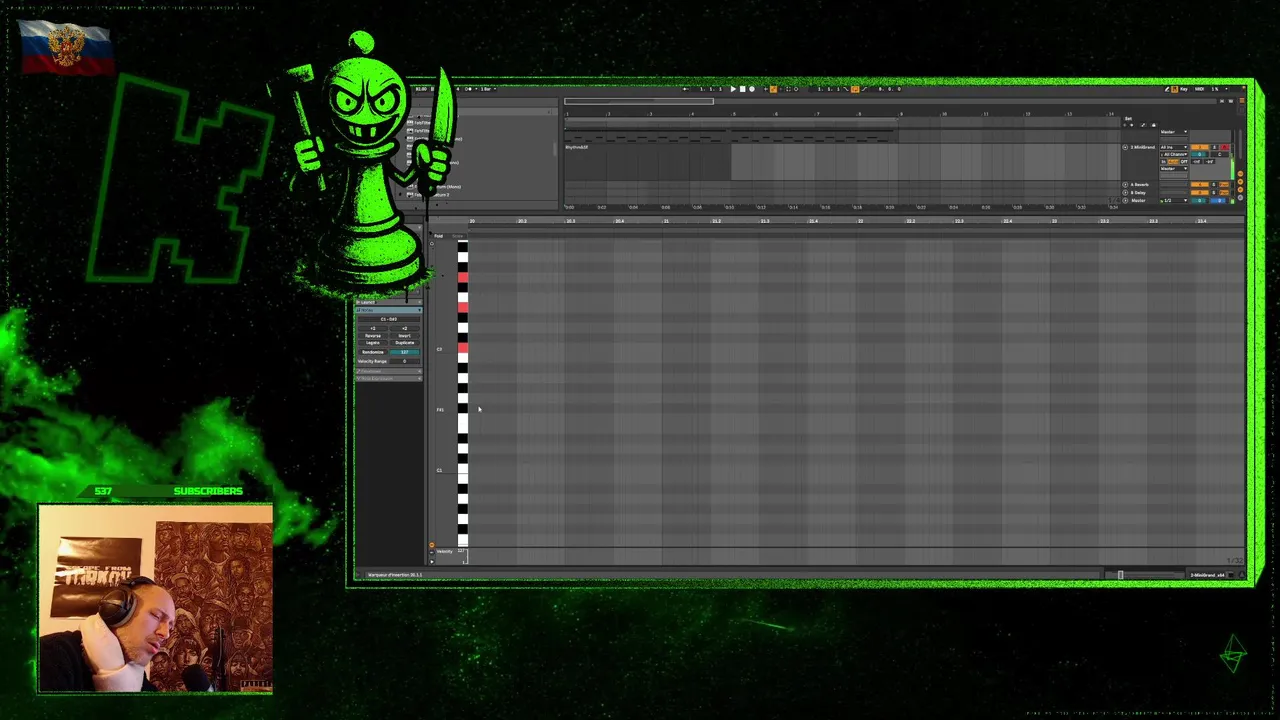The height and width of the screenshot is (720, 1280).
Task: Open the All Channels input dropdown
Action: click(1174, 154)
